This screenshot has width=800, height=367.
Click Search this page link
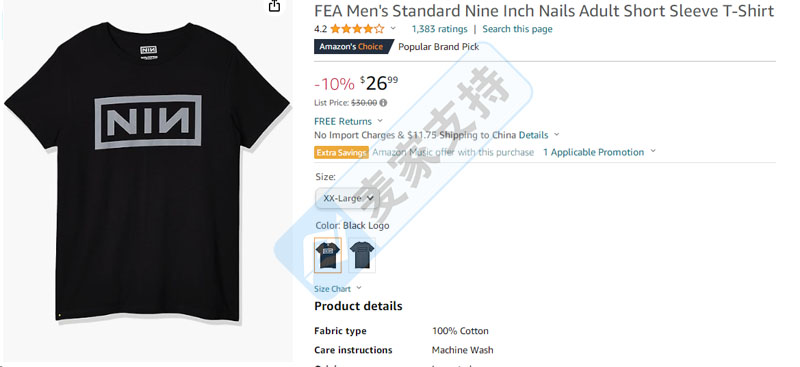coord(517,29)
